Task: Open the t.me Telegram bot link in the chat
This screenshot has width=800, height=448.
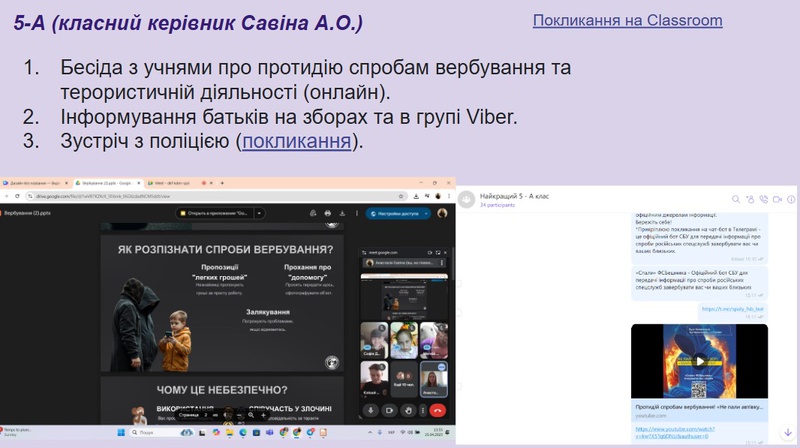Action: click(x=733, y=309)
